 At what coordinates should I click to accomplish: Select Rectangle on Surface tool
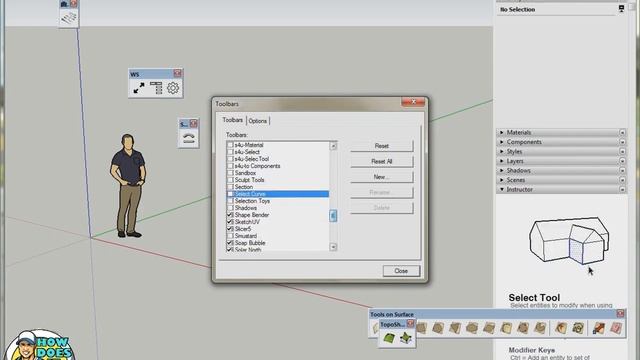point(422,328)
